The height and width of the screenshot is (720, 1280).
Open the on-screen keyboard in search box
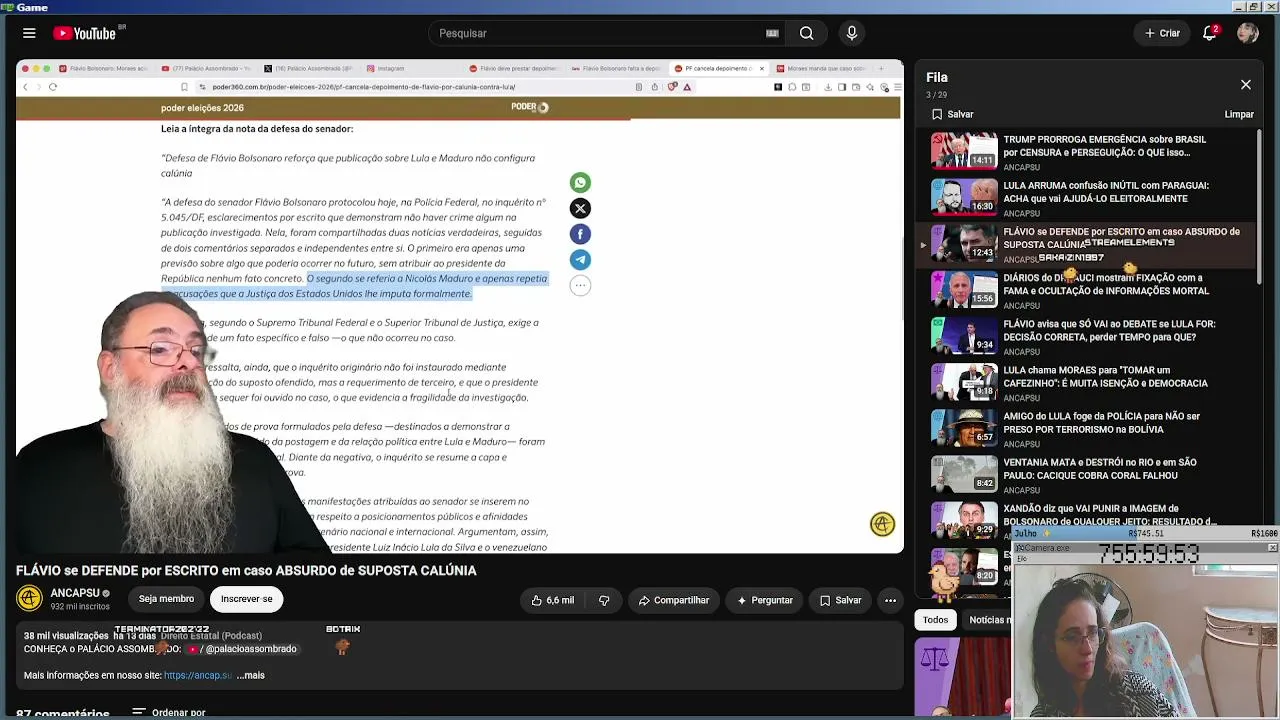point(772,33)
